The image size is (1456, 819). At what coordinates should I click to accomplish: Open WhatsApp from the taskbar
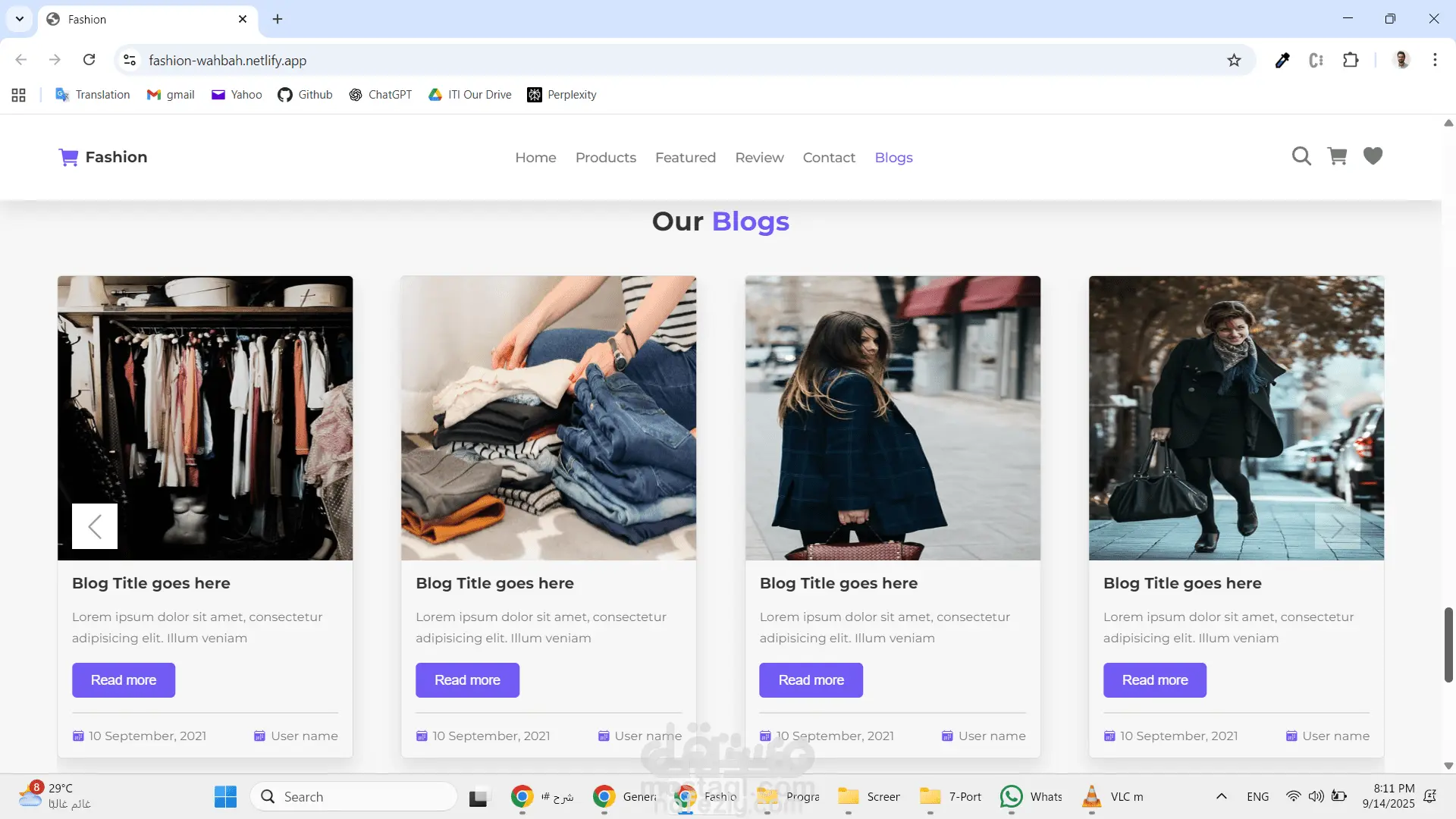coord(1012,796)
